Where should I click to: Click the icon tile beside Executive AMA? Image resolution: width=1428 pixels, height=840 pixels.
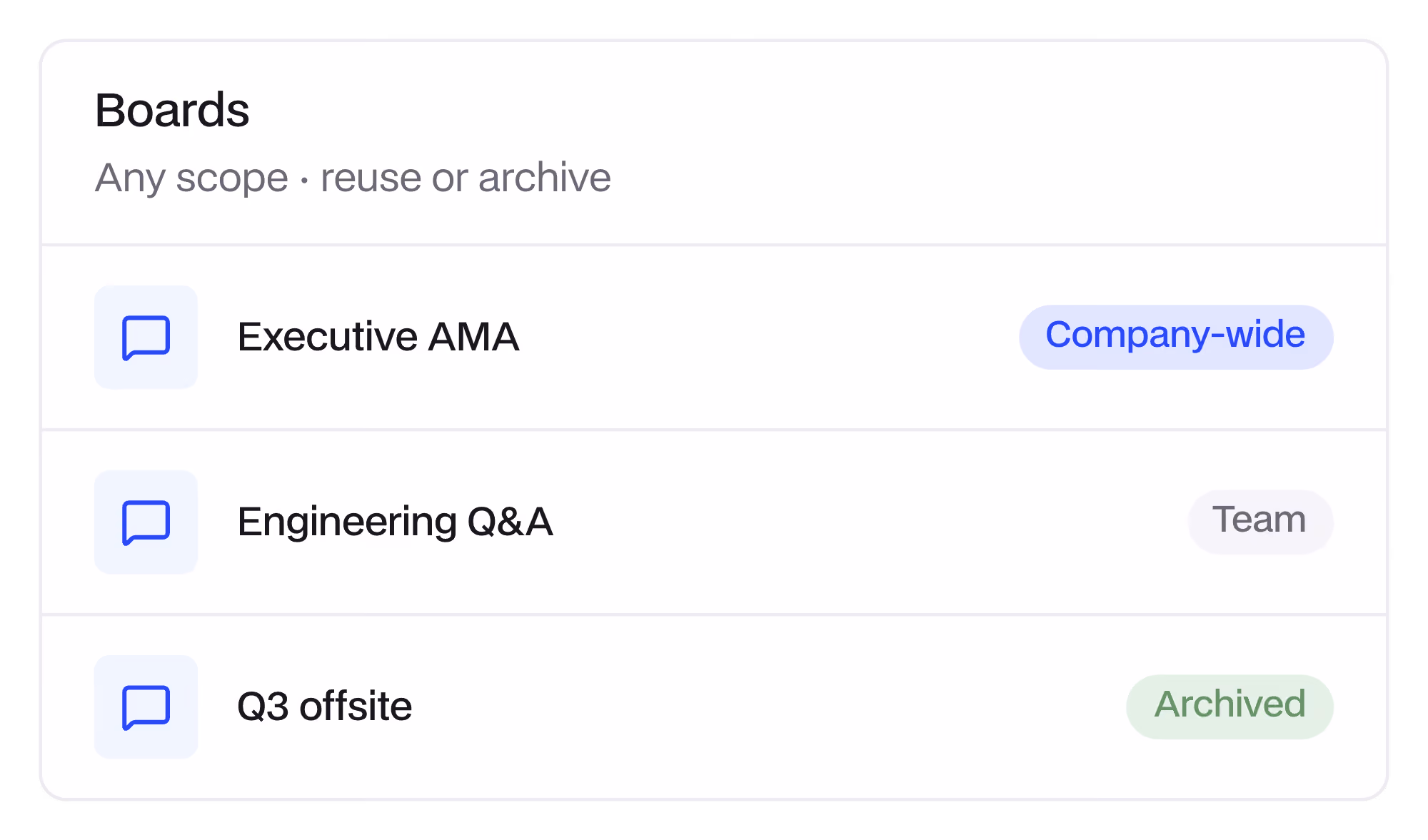click(x=146, y=338)
